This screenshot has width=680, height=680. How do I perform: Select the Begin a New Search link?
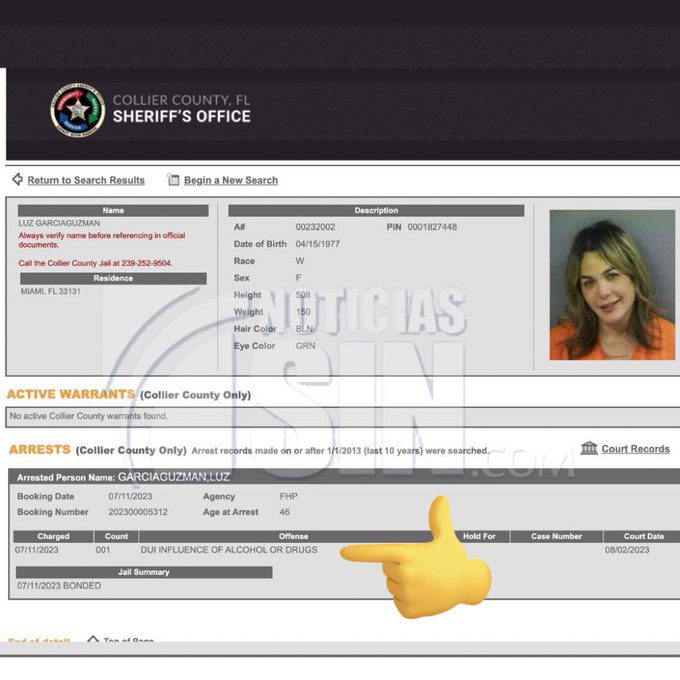tap(231, 181)
